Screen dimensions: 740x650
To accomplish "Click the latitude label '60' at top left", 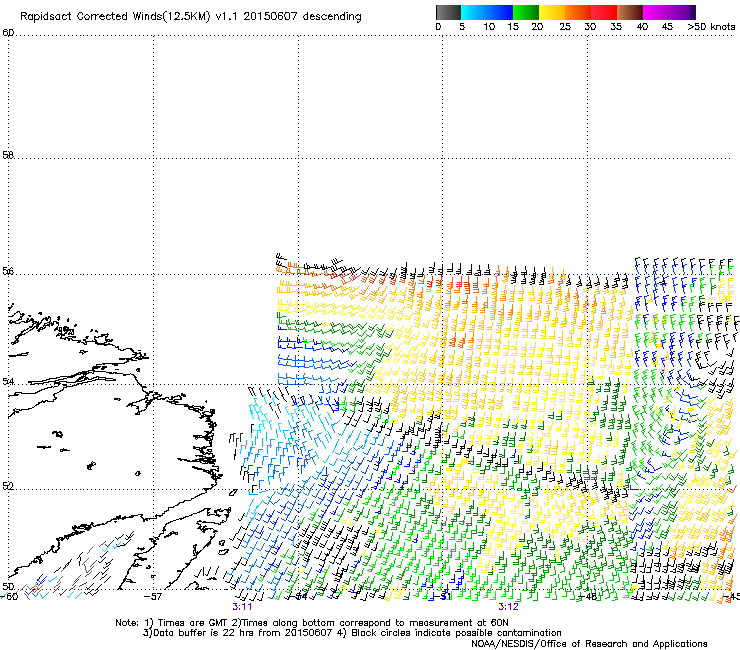I will click(x=8, y=33).
